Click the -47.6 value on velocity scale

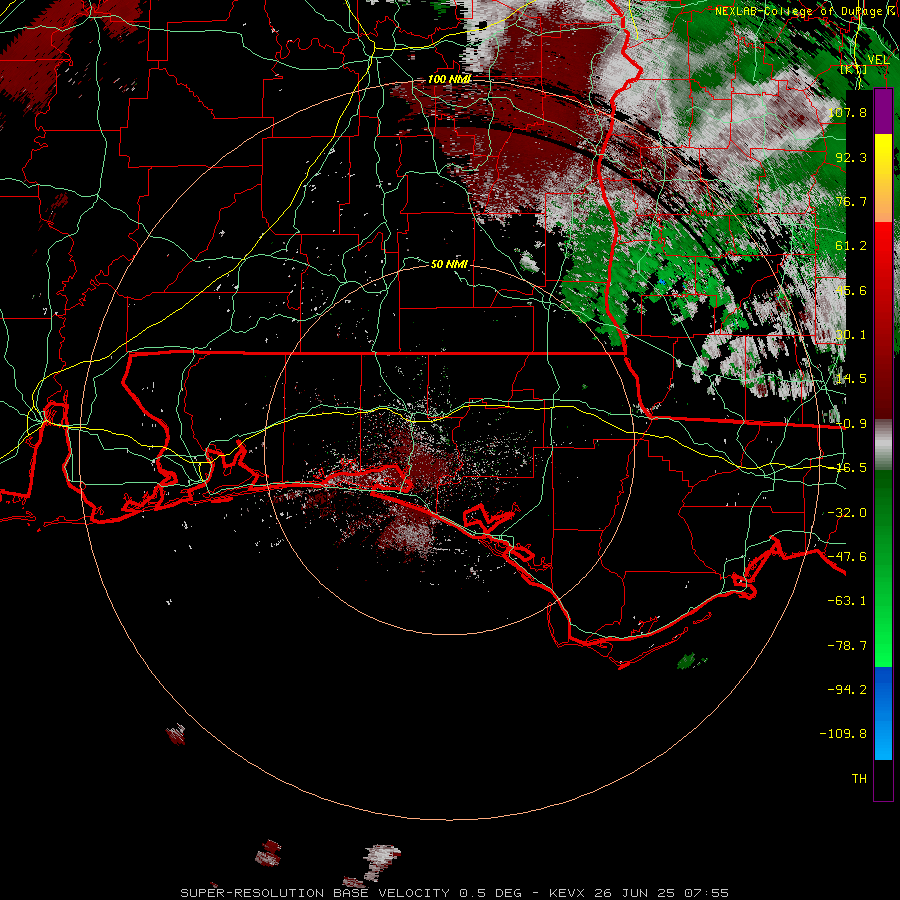(847, 557)
